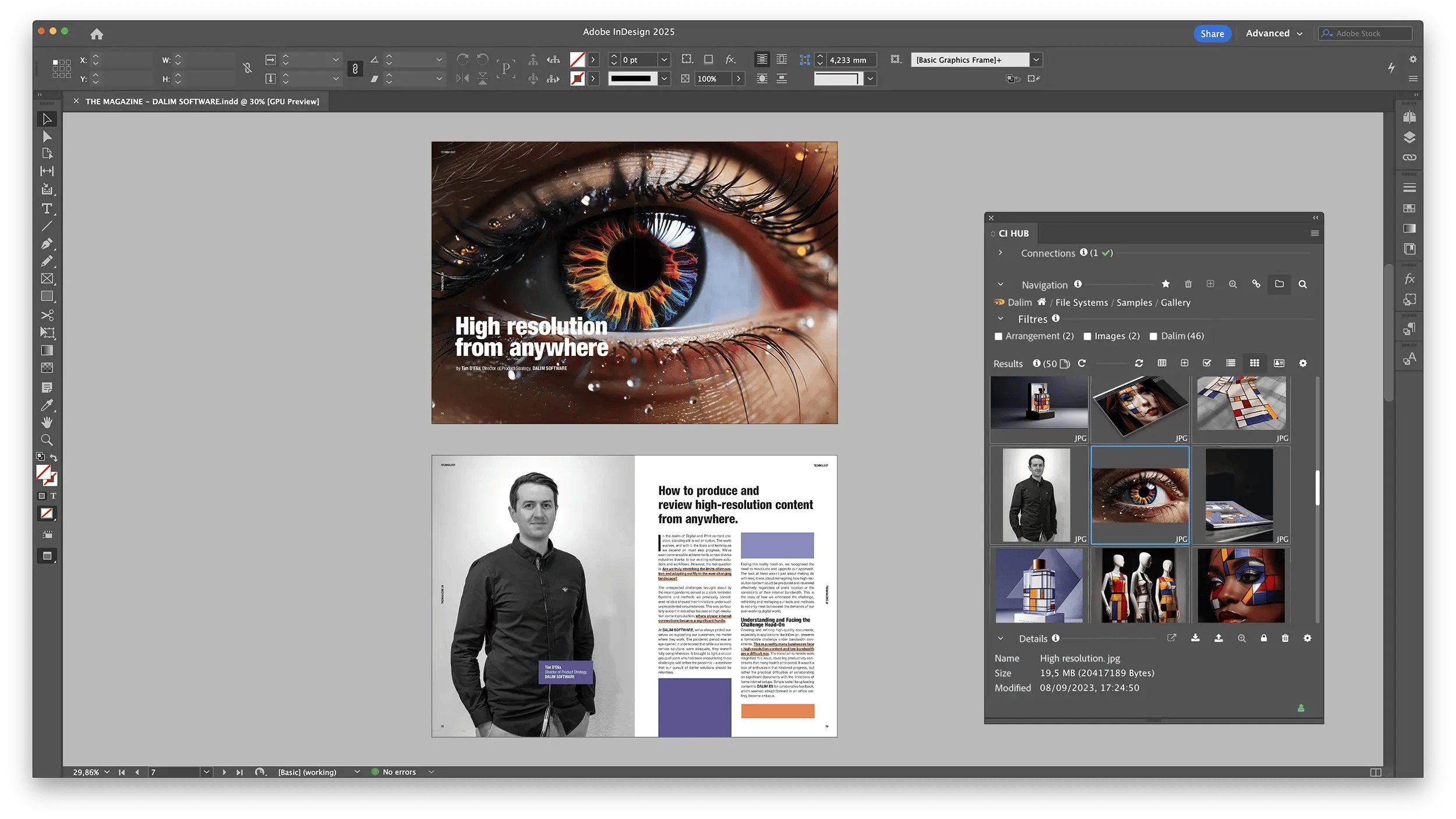This screenshot has width=1456, height=819.
Task: Select the Pencil tool
Action: 47,261
